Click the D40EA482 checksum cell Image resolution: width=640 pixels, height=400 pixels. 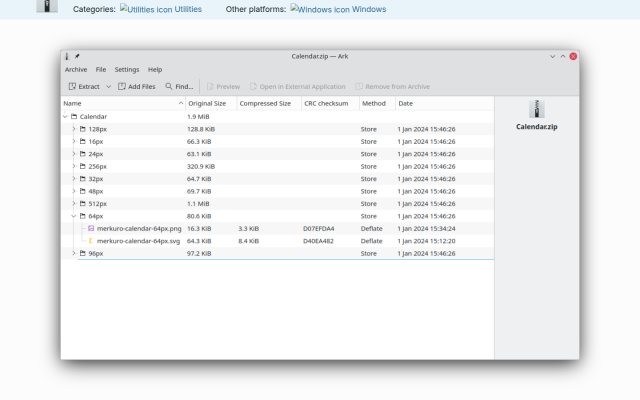318,241
